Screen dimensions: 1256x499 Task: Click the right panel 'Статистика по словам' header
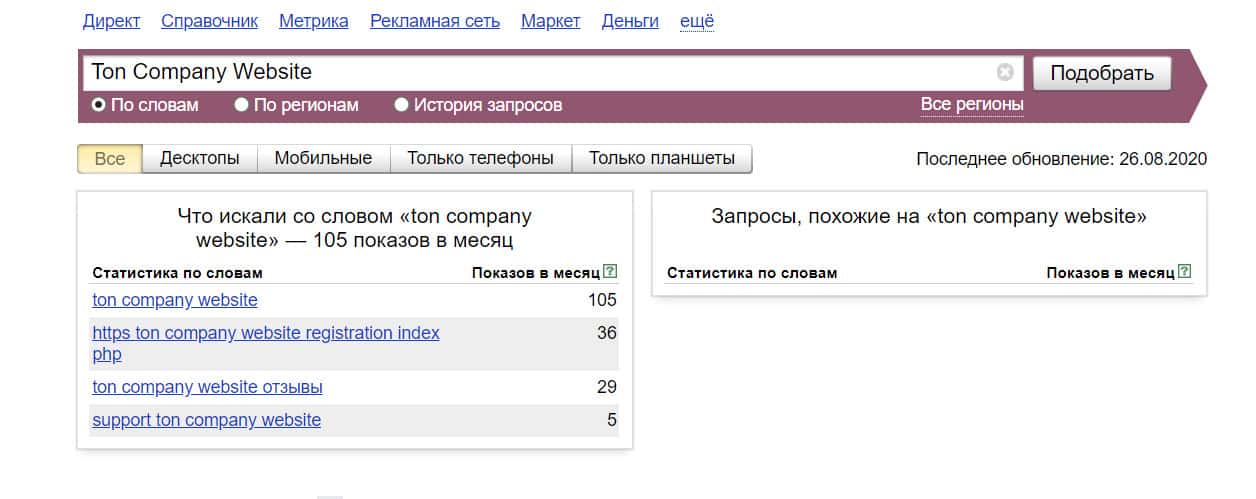[752, 273]
